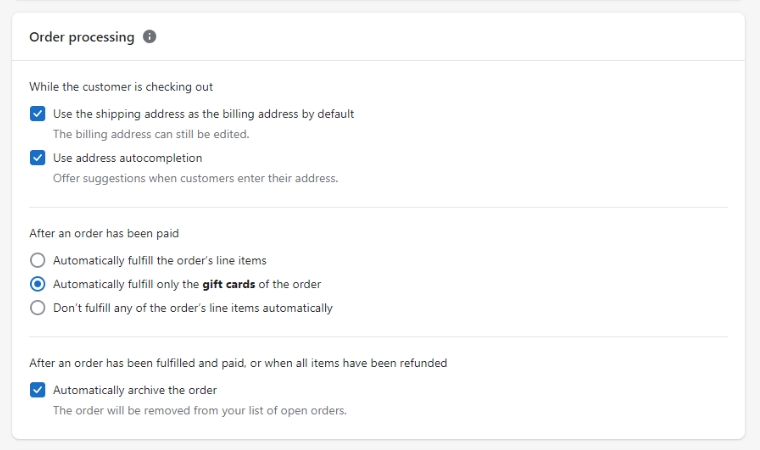
Task: Click the selected gift cards radio circle
Action: pos(38,284)
